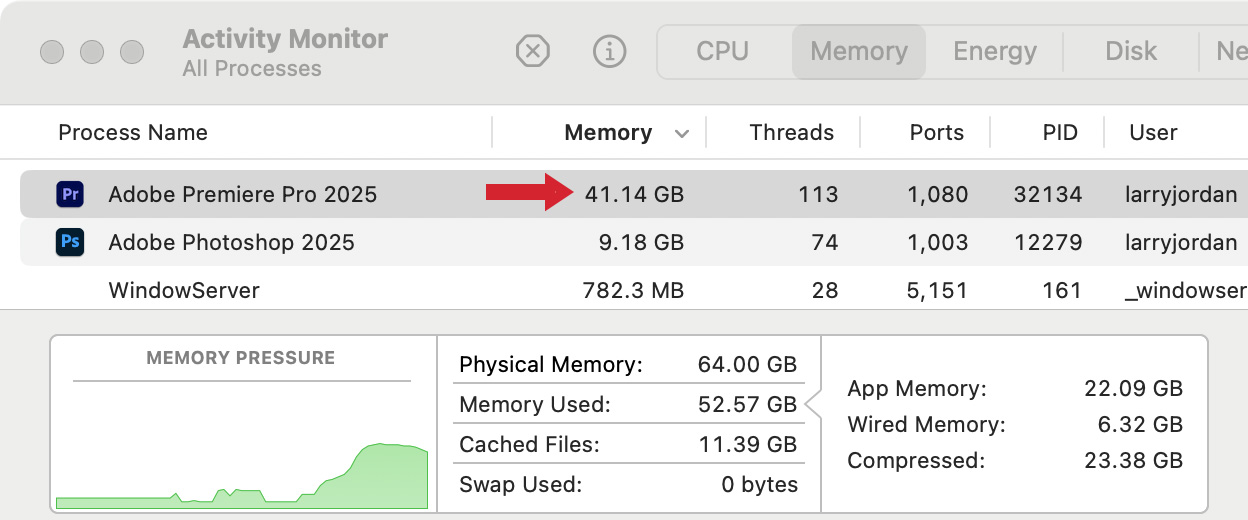Switch to the Disk tab

(x=1131, y=51)
